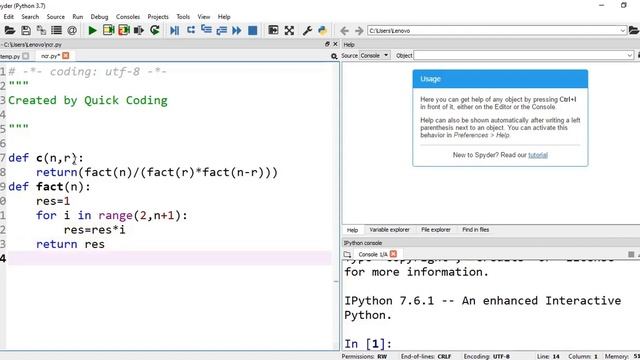Click 'def fact(n):' code line

pyautogui.click(x=49, y=187)
